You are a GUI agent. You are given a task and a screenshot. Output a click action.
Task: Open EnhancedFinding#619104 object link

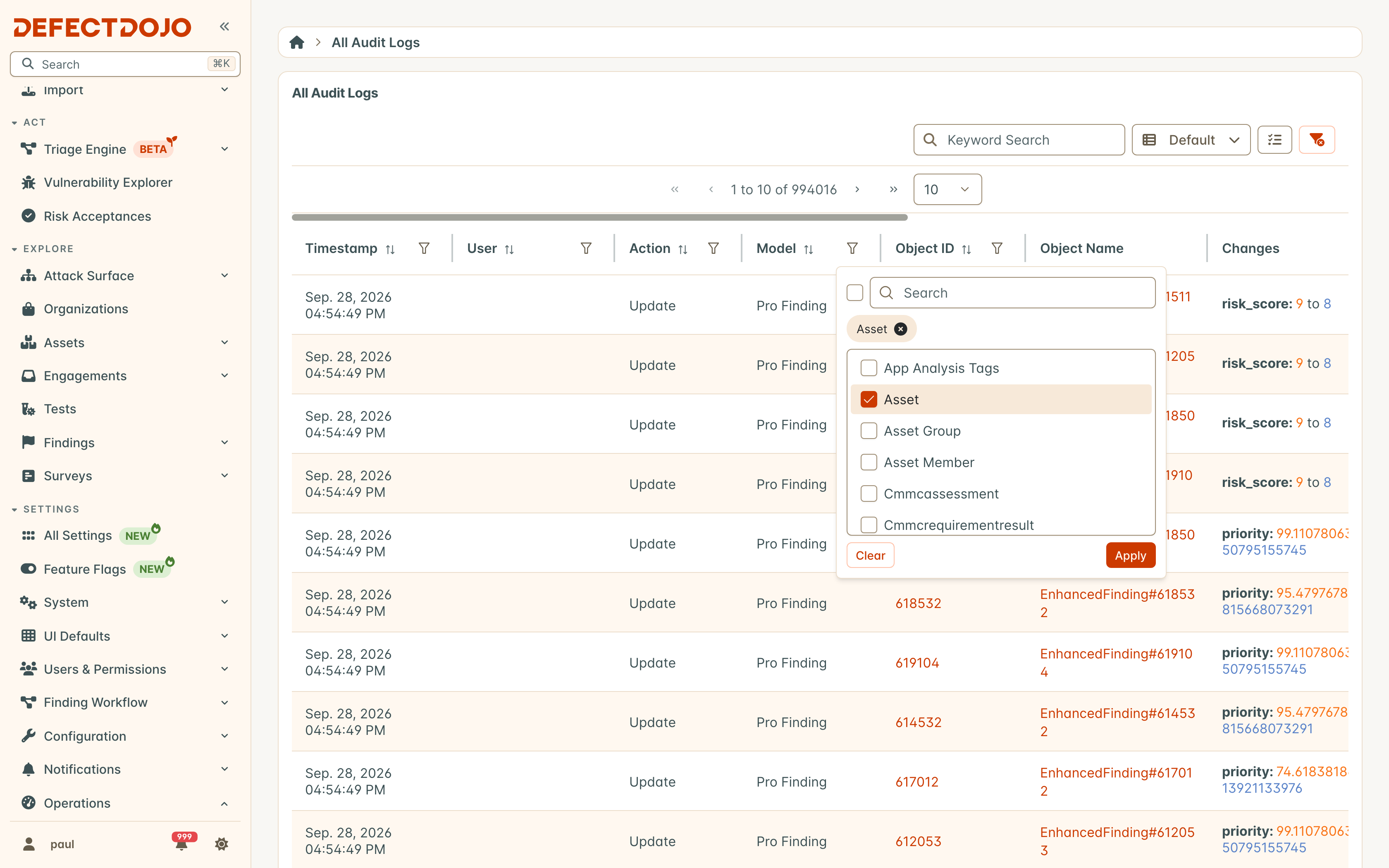click(x=1117, y=663)
